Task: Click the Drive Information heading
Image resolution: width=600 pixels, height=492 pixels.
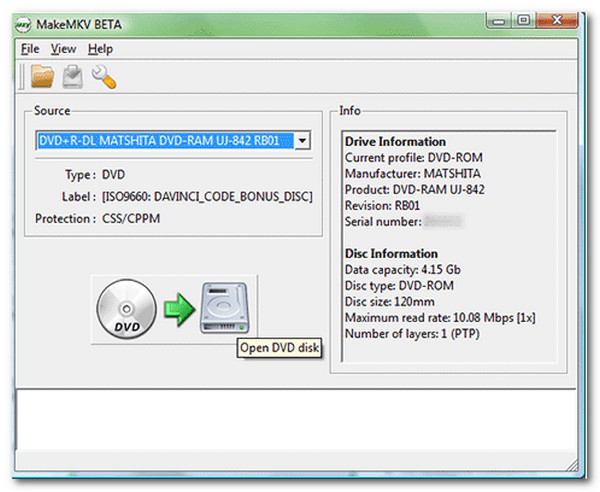Action: click(395, 142)
